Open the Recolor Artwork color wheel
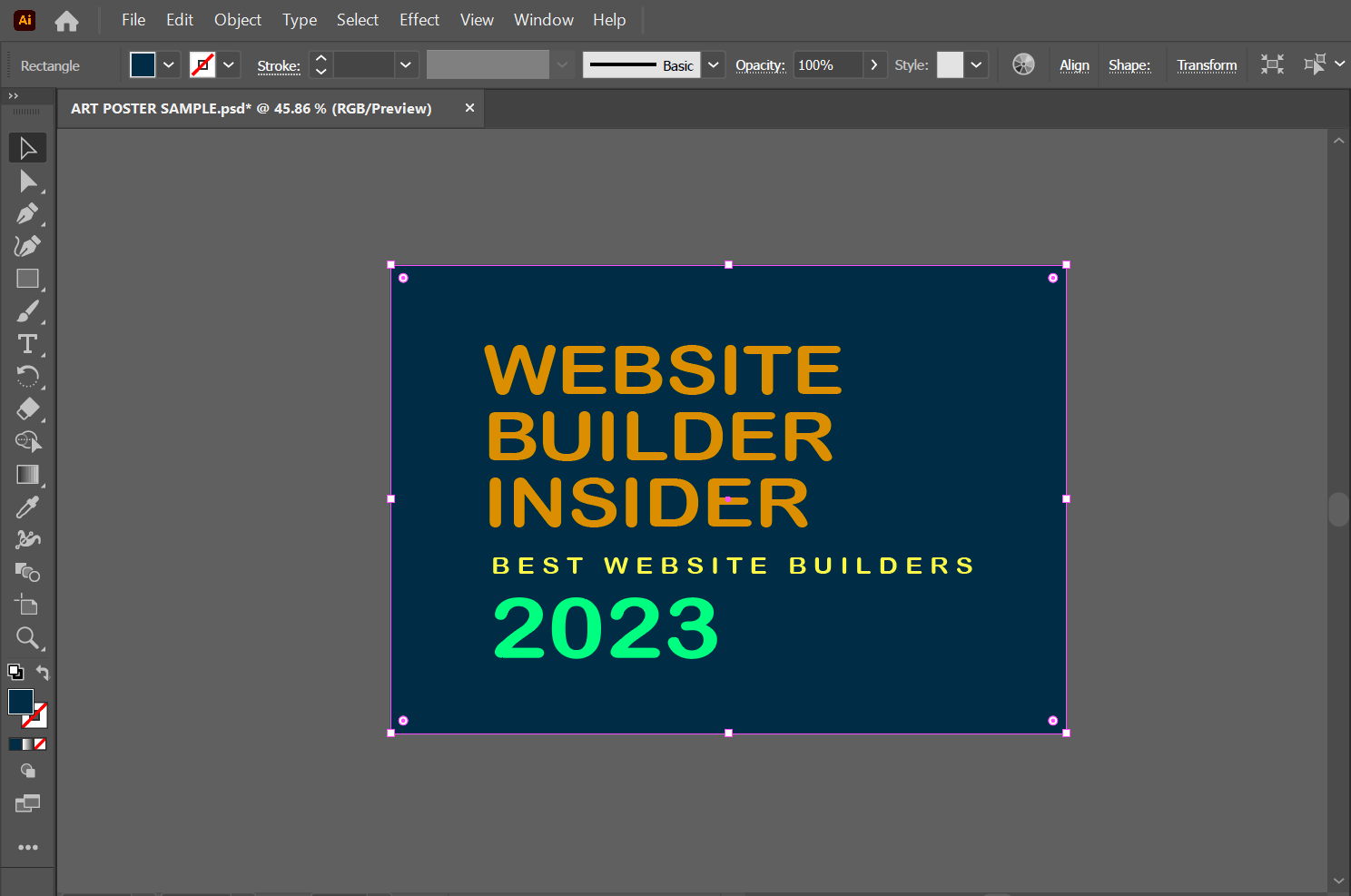The height and width of the screenshot is (896, 1351). coord(1023,64)
